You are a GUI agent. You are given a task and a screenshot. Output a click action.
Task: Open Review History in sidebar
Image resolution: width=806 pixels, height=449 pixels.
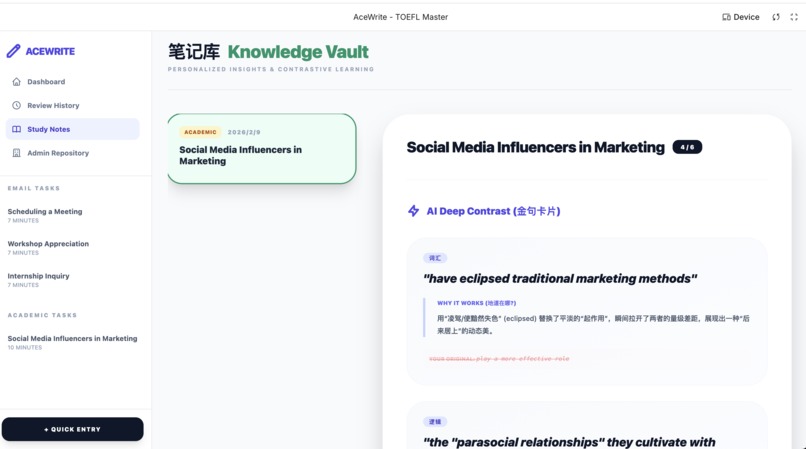72,105
